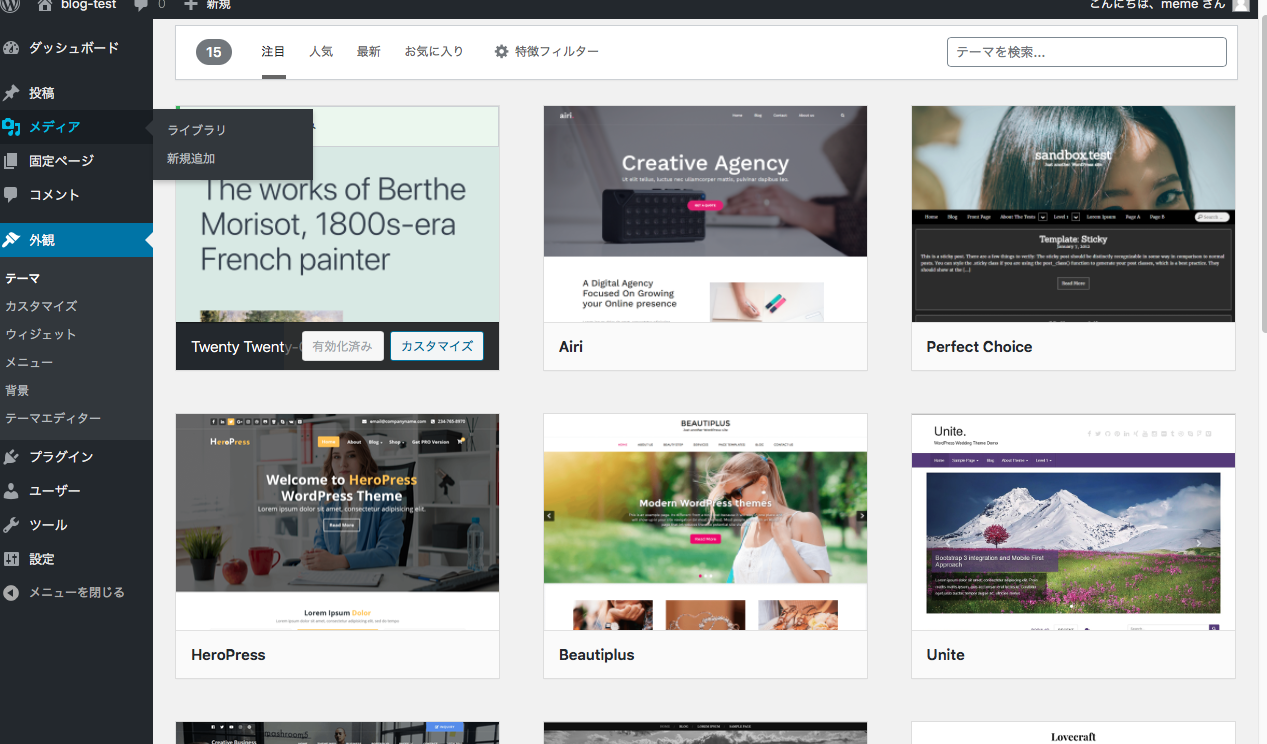This screenshot has height=744, width=1267.
Task: Click the 固定ページ pages icon
Action: 11,161
